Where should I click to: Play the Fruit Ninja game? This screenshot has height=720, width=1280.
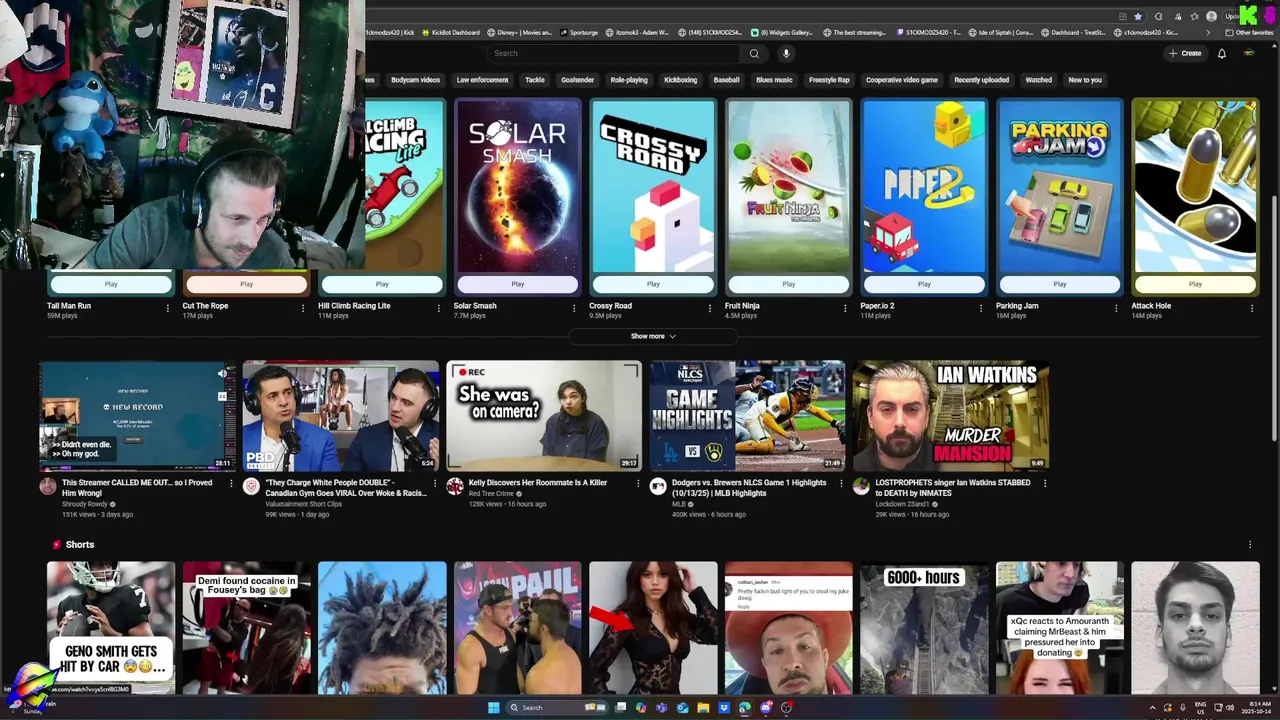pyautogui.click(x=789, y=284)
